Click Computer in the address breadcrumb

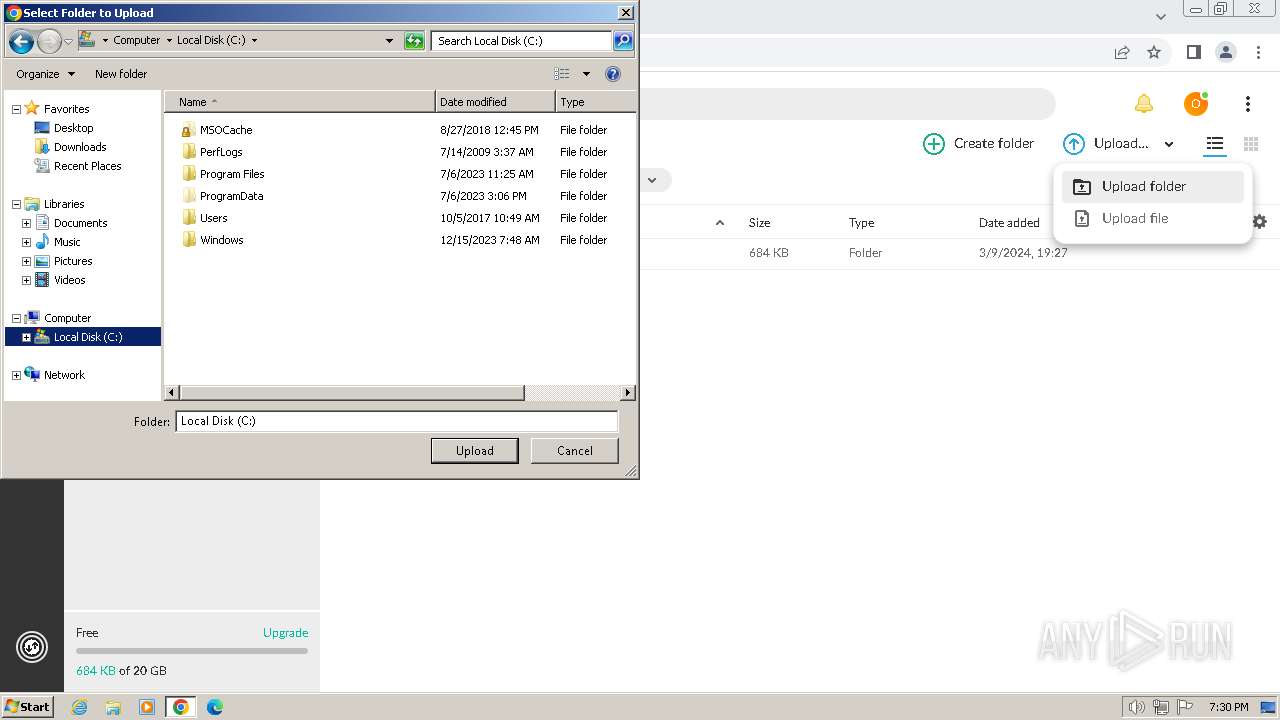136,41
